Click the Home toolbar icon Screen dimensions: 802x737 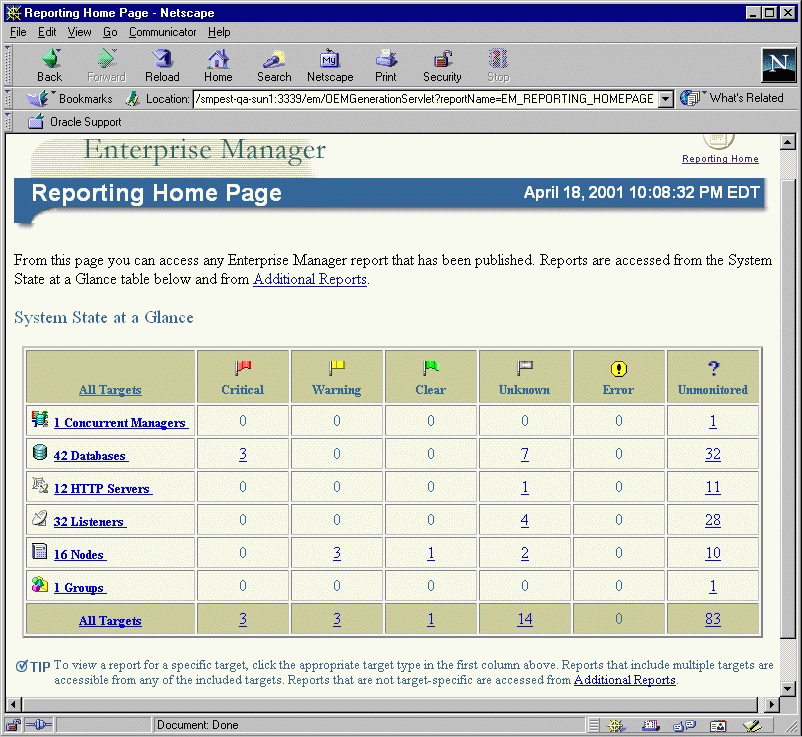218,60
